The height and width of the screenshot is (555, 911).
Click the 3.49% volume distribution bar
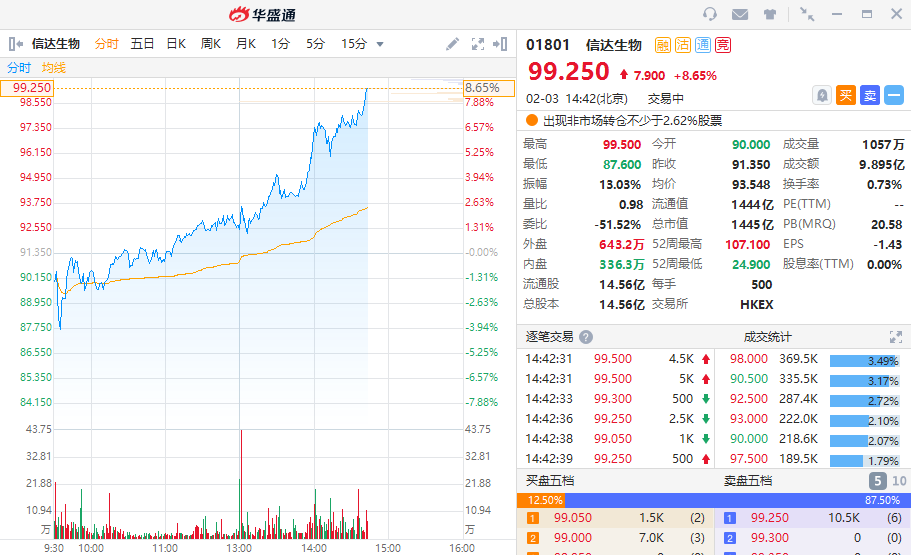pos(865,361)
